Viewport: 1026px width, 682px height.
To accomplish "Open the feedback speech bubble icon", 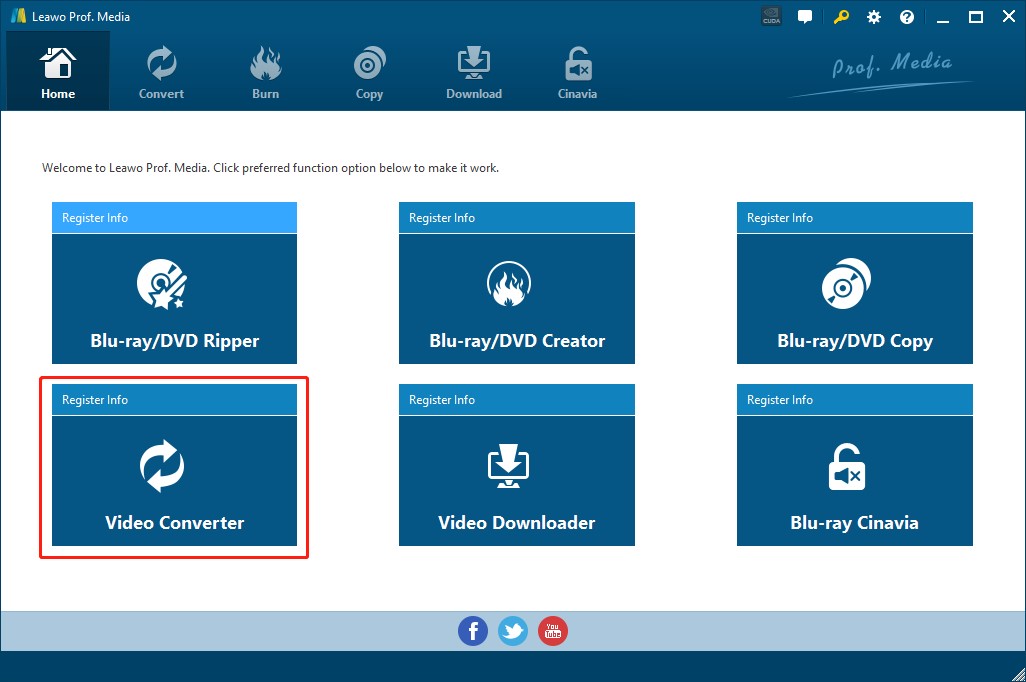I will pos(805,17).
